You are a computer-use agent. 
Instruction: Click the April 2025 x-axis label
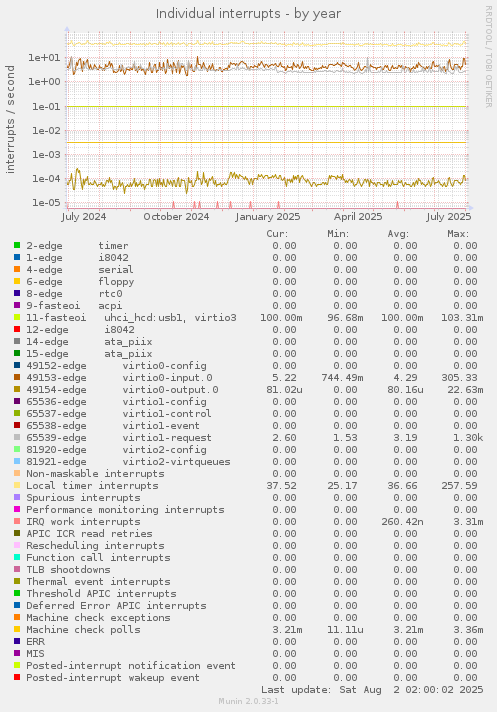click(x=358, y=217)
